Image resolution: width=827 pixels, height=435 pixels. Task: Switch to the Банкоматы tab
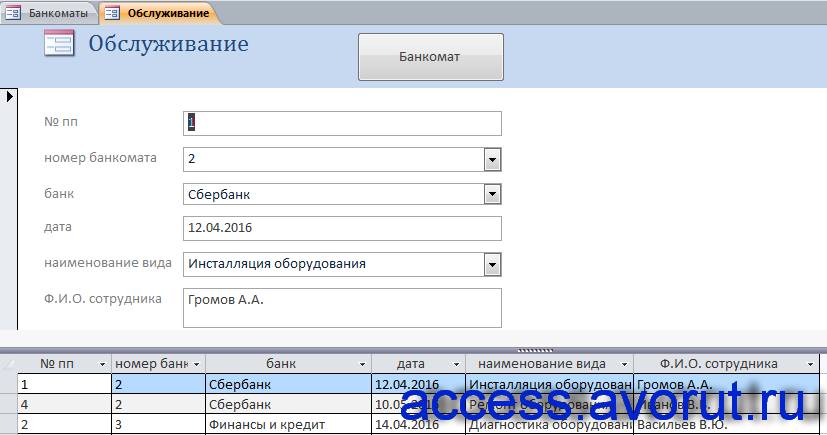pos(50,13)
